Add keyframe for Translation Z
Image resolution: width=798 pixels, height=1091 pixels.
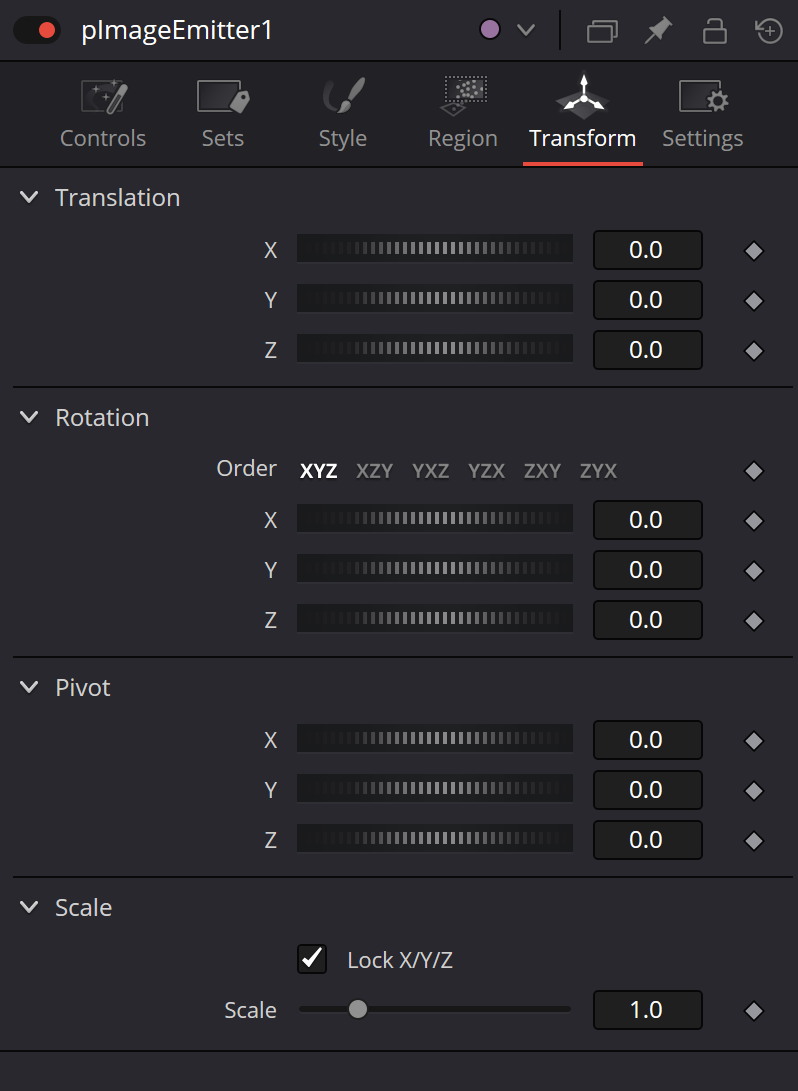click(x=753, y=351)
